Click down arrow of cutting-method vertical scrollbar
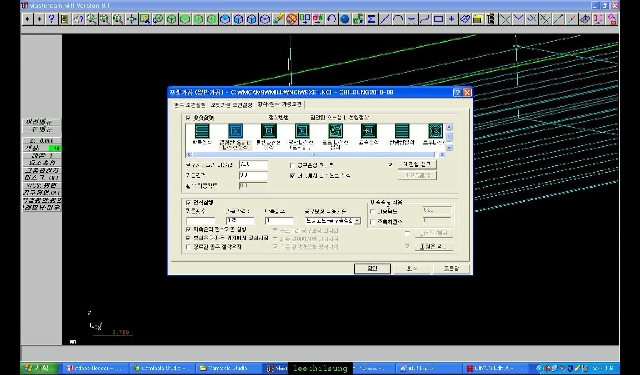The image size is (640, 375). [x=449, y=147]
